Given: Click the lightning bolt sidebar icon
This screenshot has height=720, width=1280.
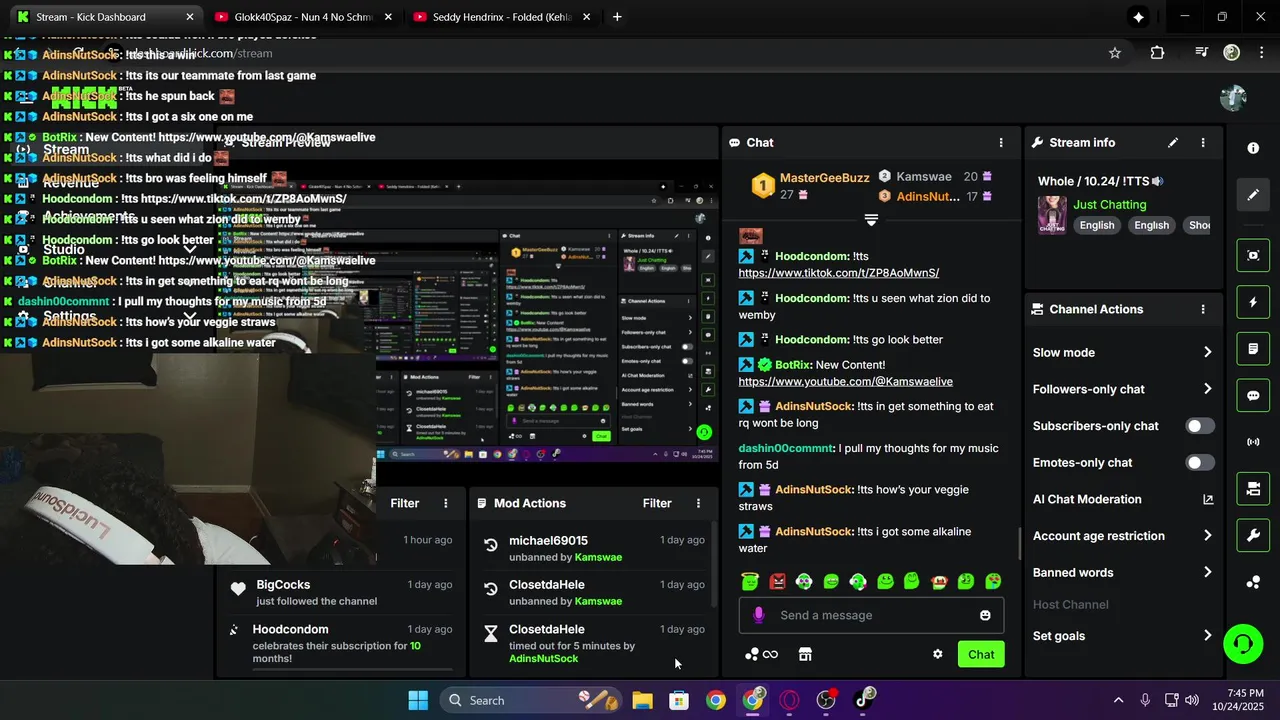Looking at the screenshot, I should point(1253,302).
